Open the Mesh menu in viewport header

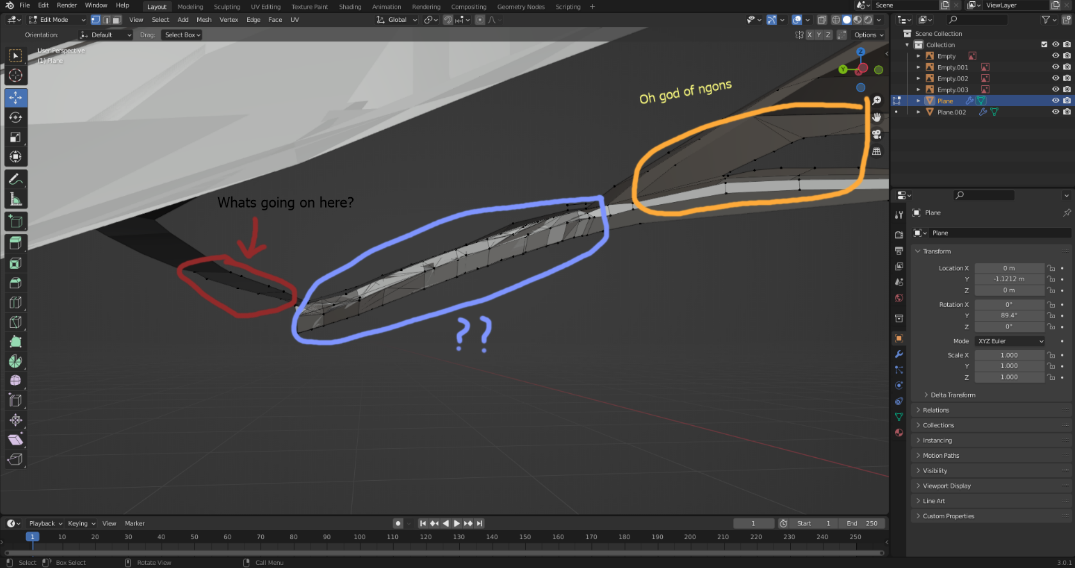tap(204, 20)
